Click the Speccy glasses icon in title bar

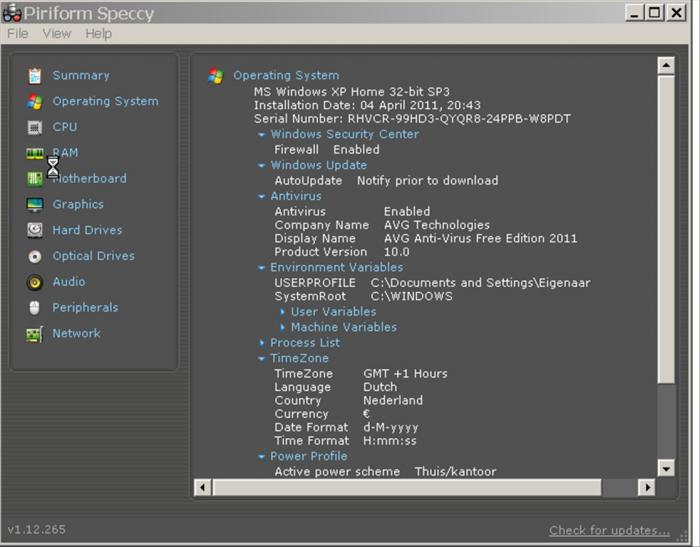[x=12, y=13]
